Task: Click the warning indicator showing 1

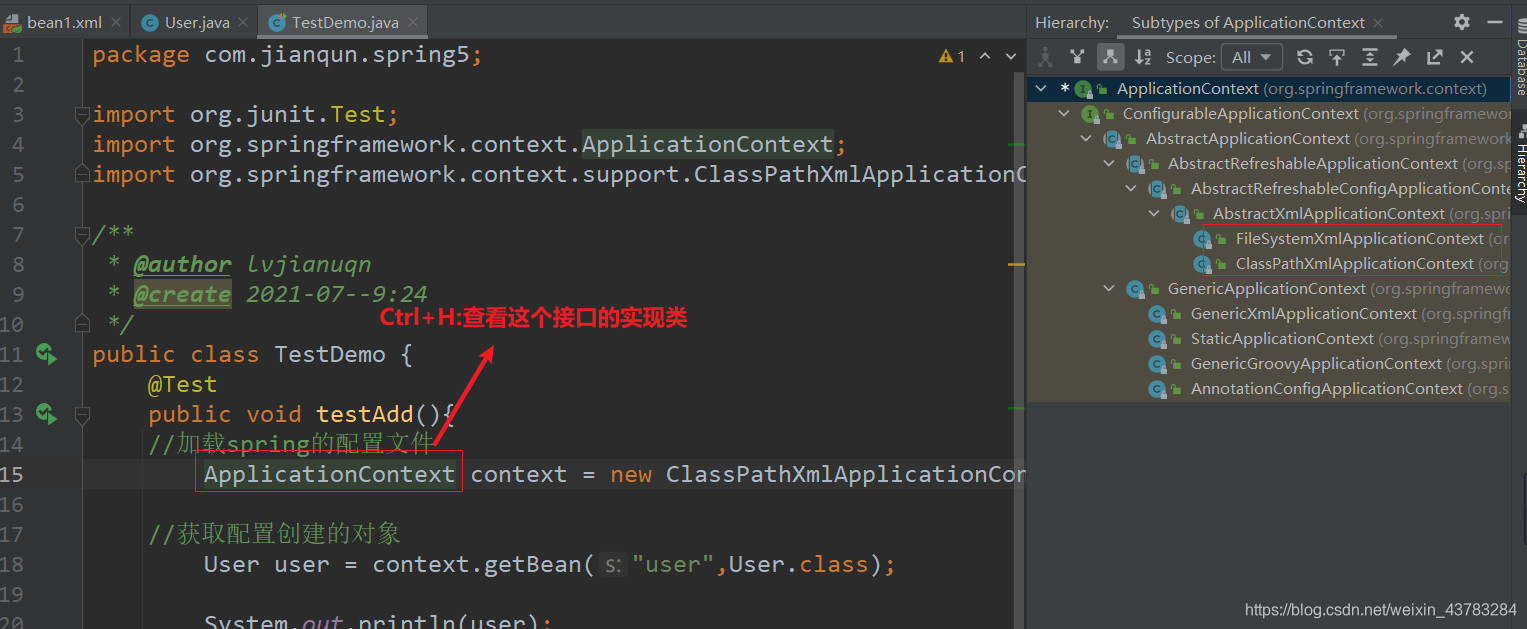Action: pyautogui.click(x=952, y=57)
